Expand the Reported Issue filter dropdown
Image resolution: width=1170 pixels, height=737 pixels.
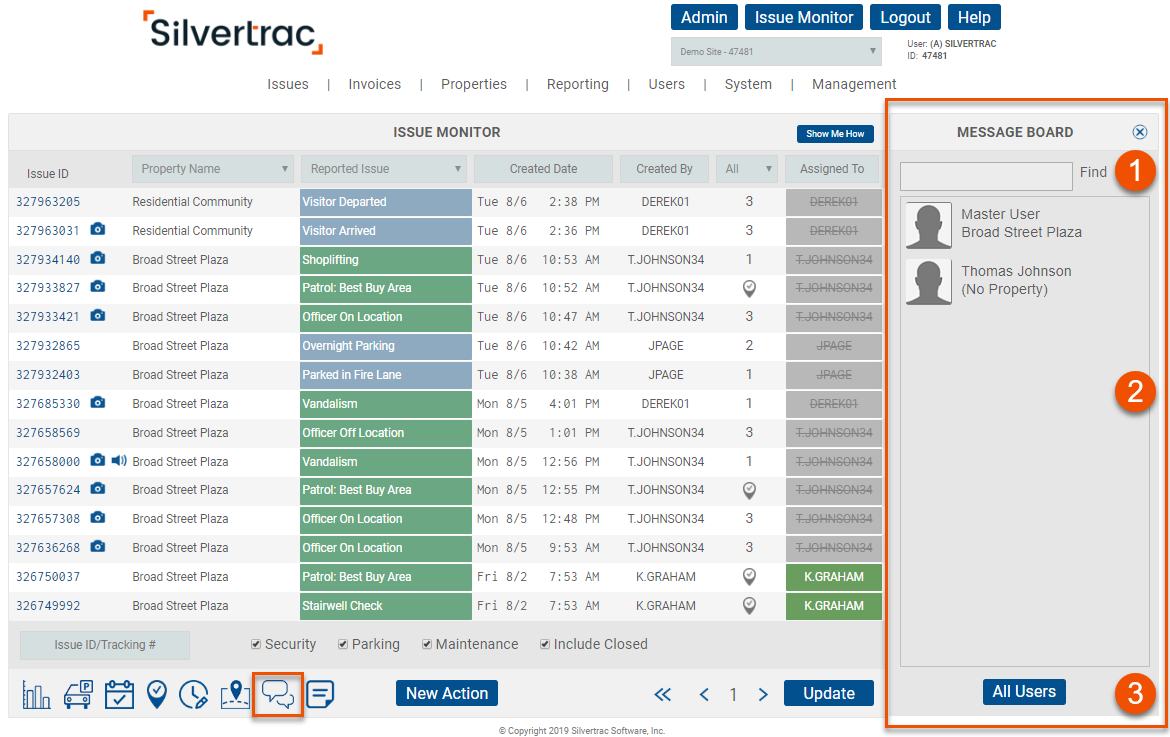pos(384,169)
